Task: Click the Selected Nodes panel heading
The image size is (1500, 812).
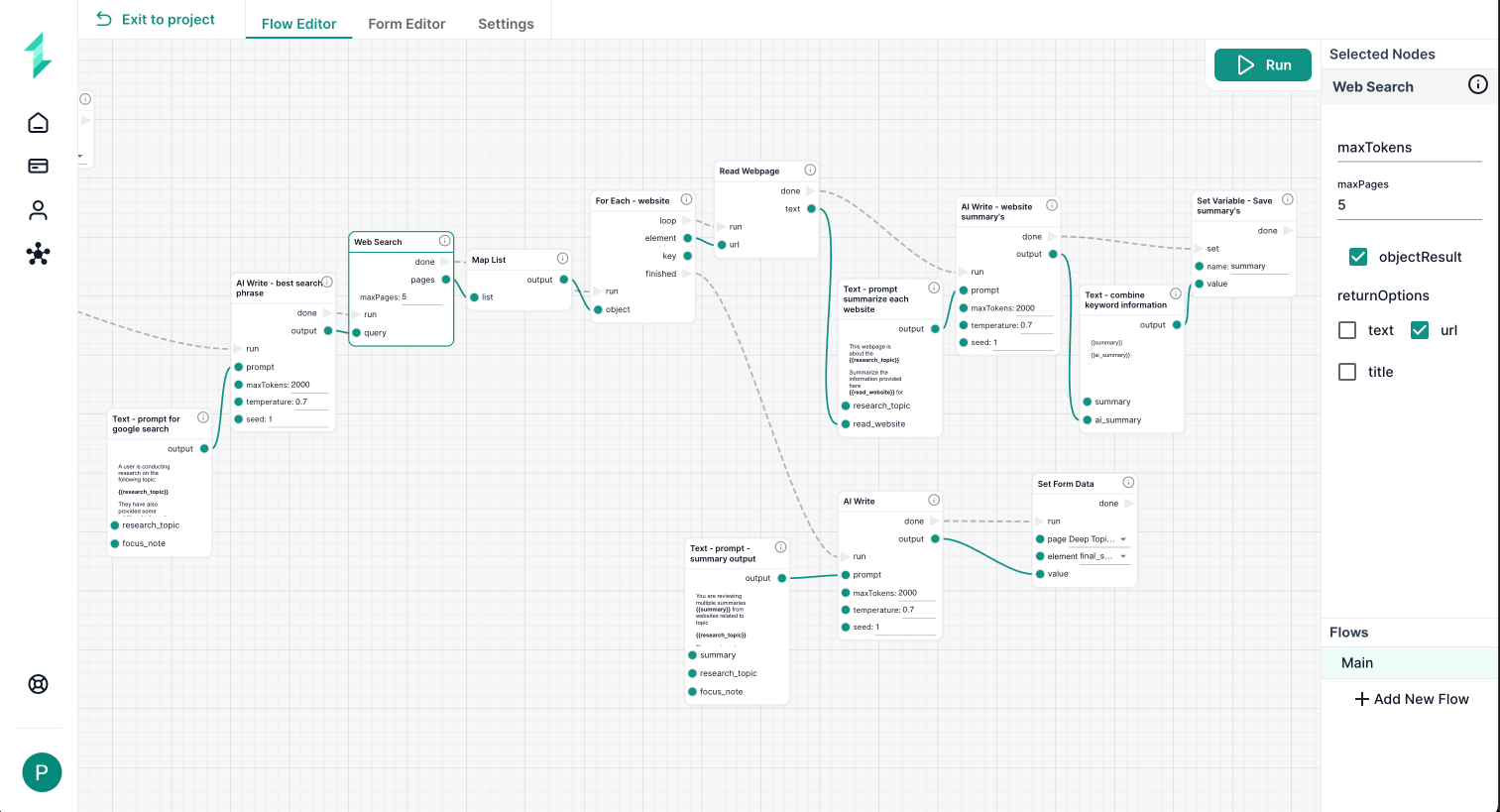Action: point(1382,55)
